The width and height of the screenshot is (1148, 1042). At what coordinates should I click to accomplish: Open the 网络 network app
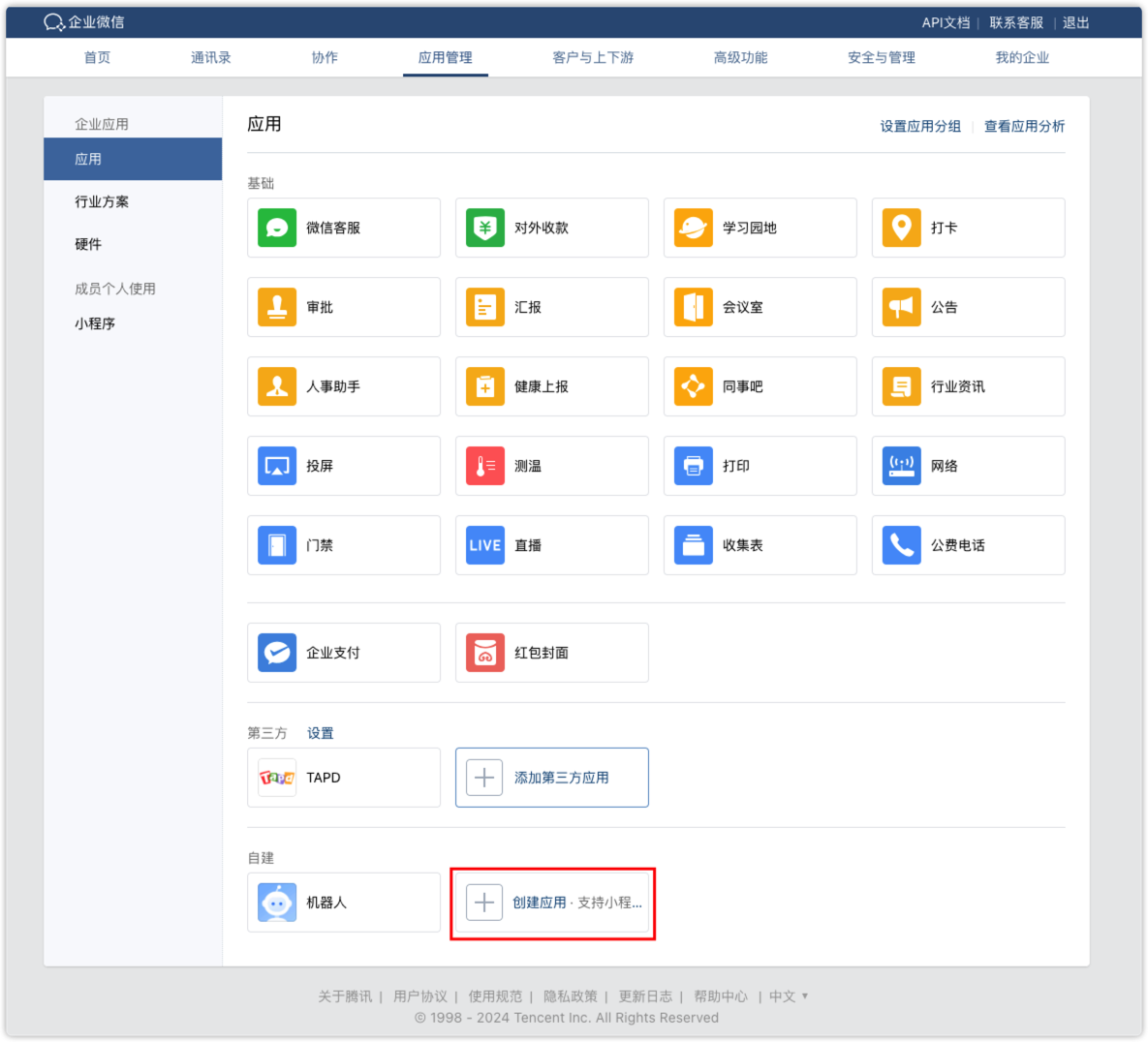tap(968, 466)
